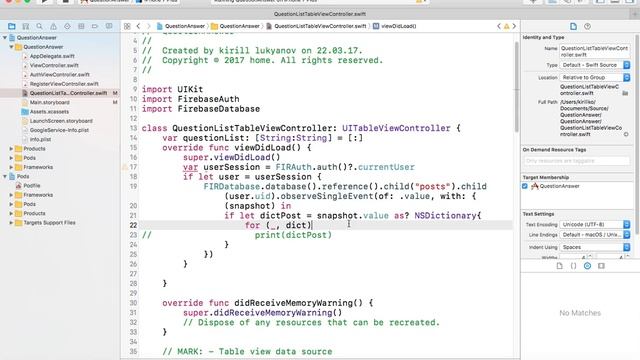Open Main.storyboard in navigator
Viewport: 640px width, 360px height.
click(x=49, y=102)
